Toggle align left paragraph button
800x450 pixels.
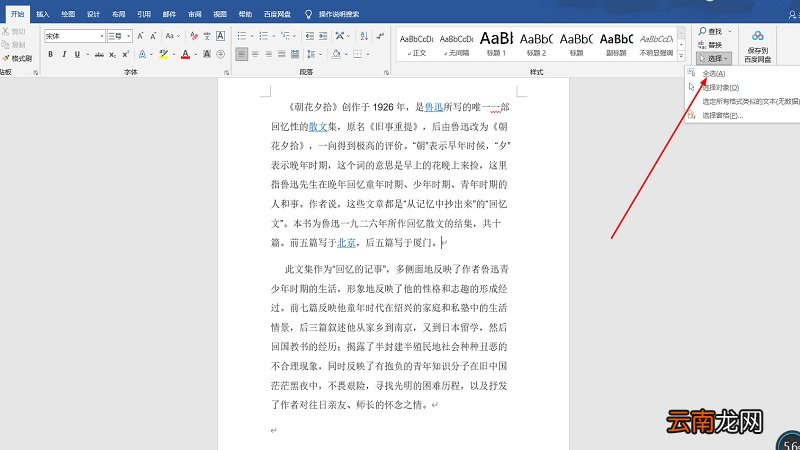tap(242, 54)
